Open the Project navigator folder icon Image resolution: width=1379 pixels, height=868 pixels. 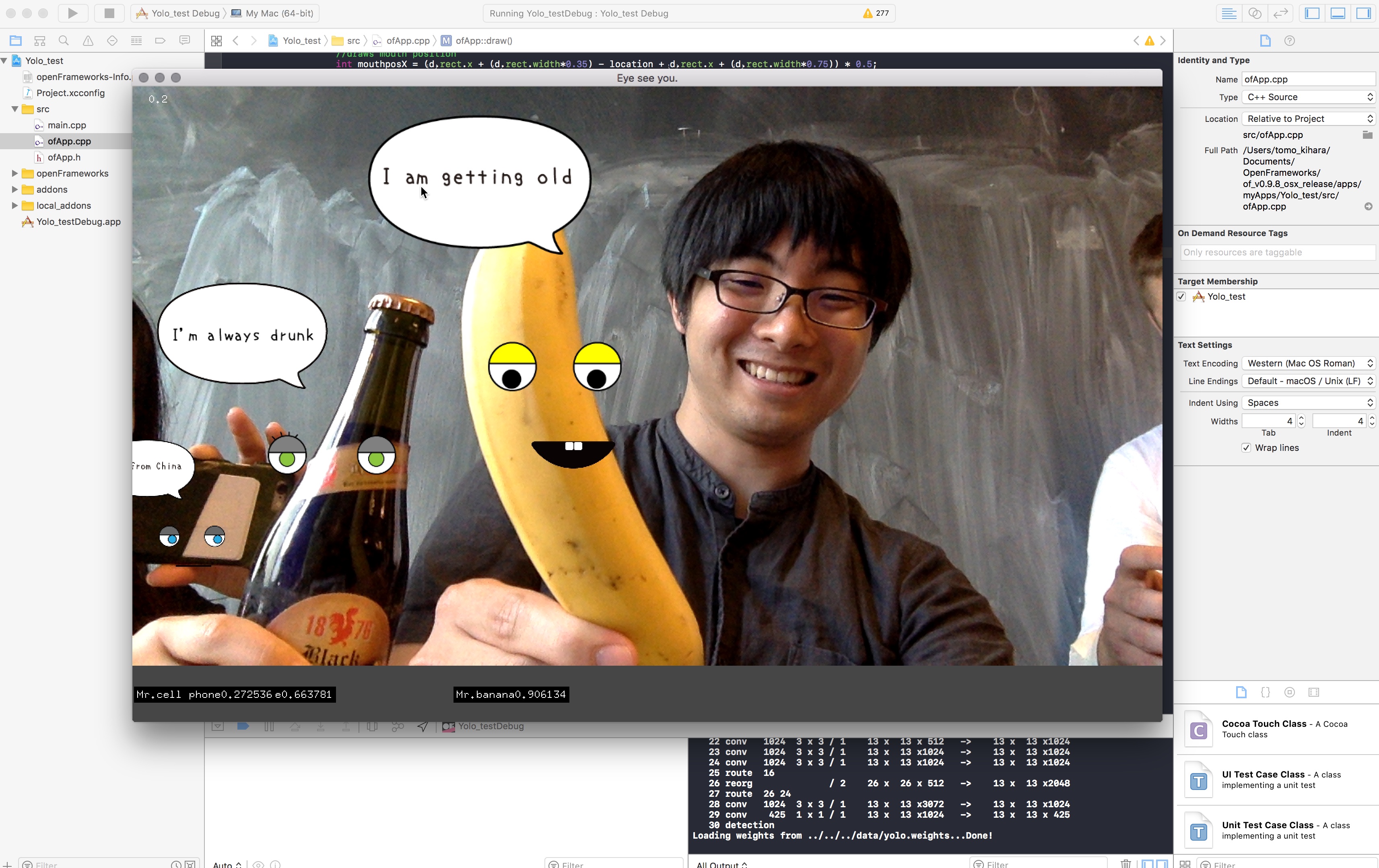coord(15,41)
